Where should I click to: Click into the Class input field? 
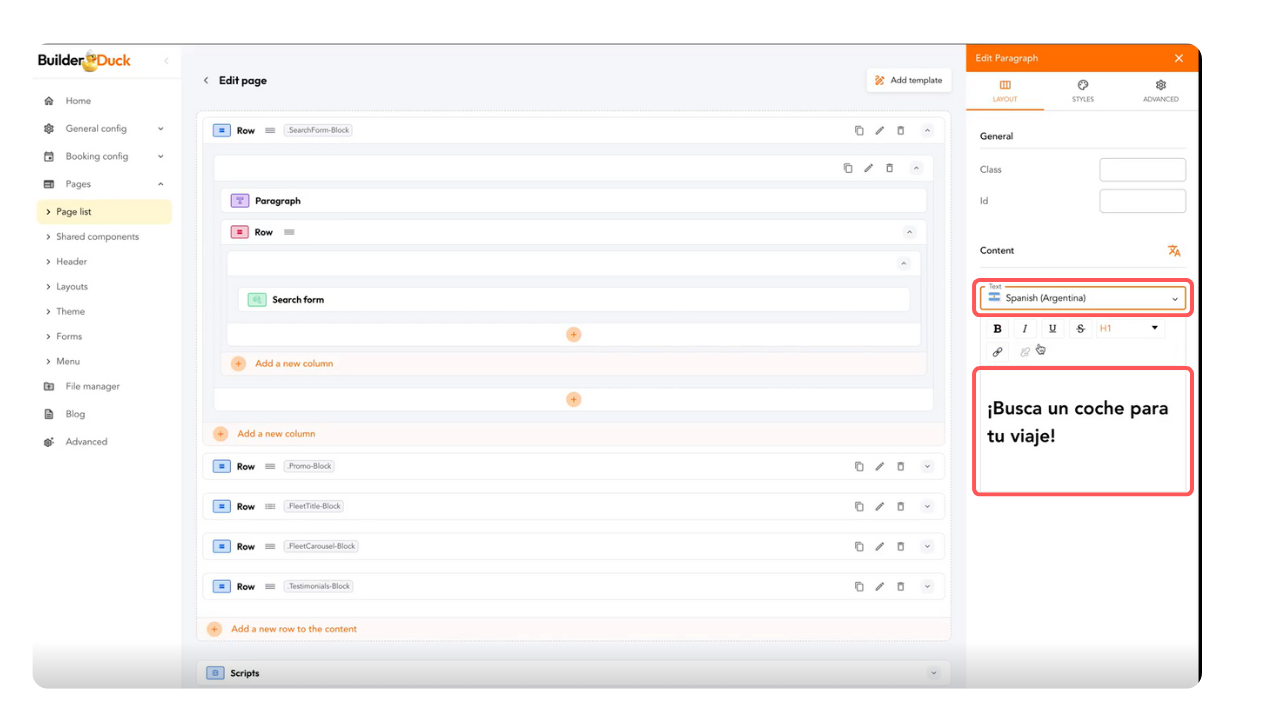coord(1142,170)
